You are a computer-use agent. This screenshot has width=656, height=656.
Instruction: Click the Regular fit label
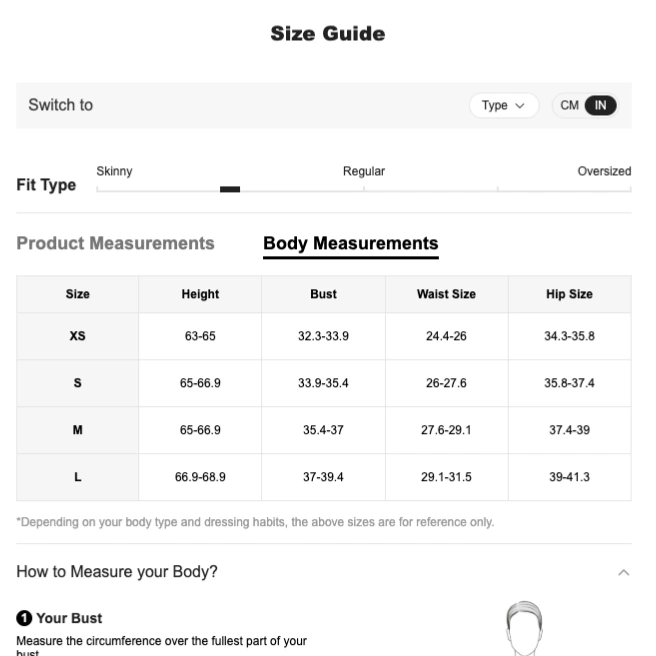coord(364,171)
